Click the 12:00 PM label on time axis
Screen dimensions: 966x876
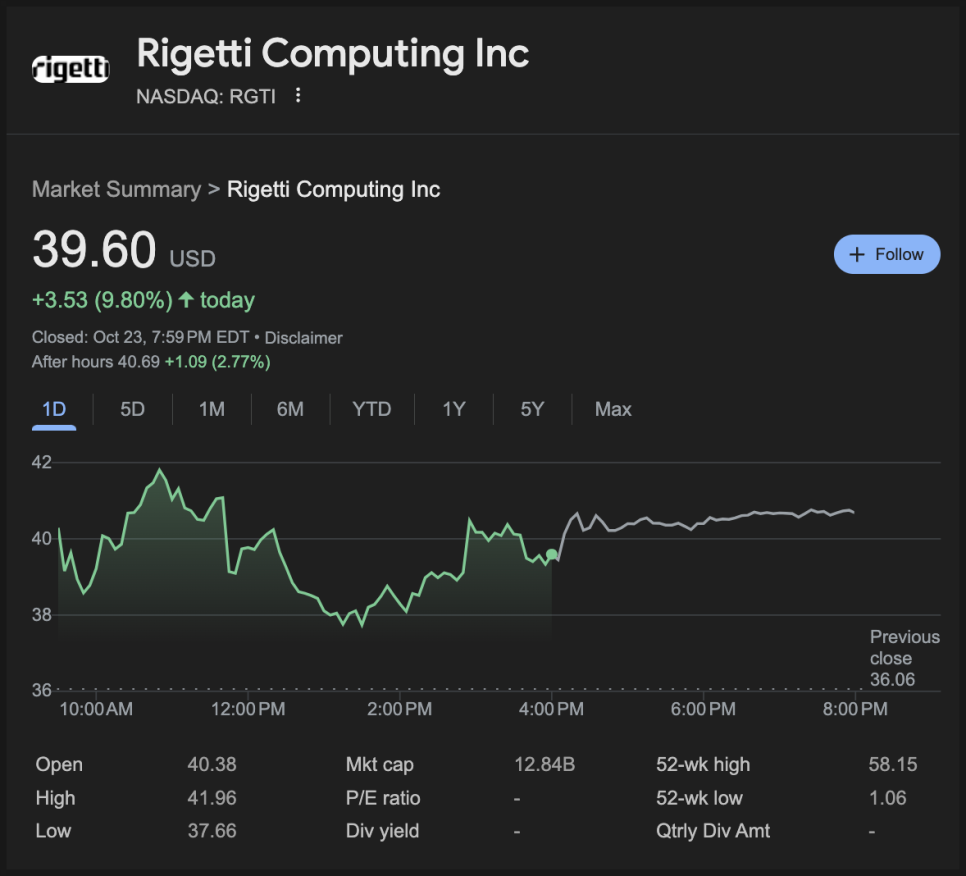pos(250,710)
